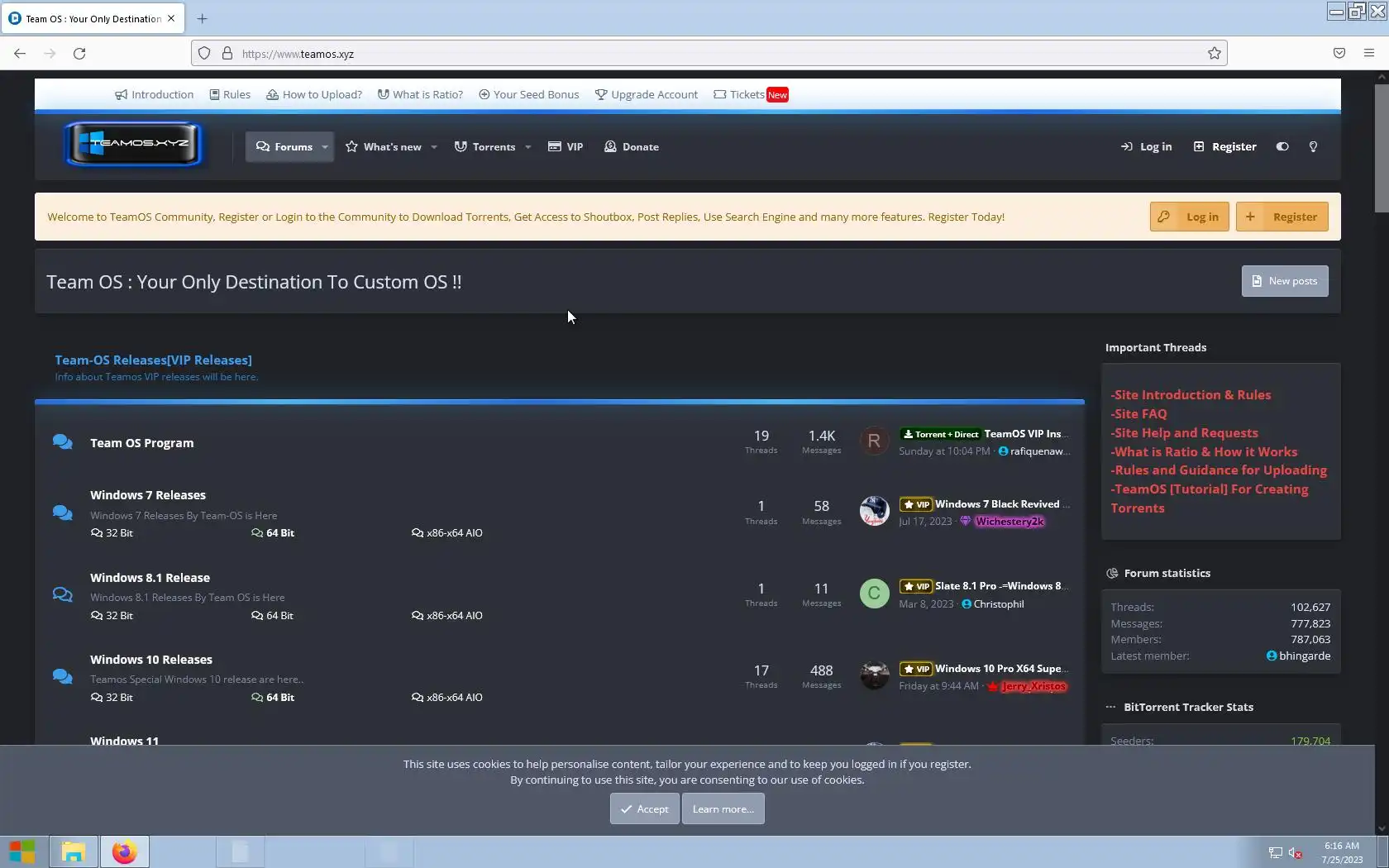Click the Team OS Program forum icon
Image resolution: width=1389 pixels, height=868 pixels.
click(62, 442)
